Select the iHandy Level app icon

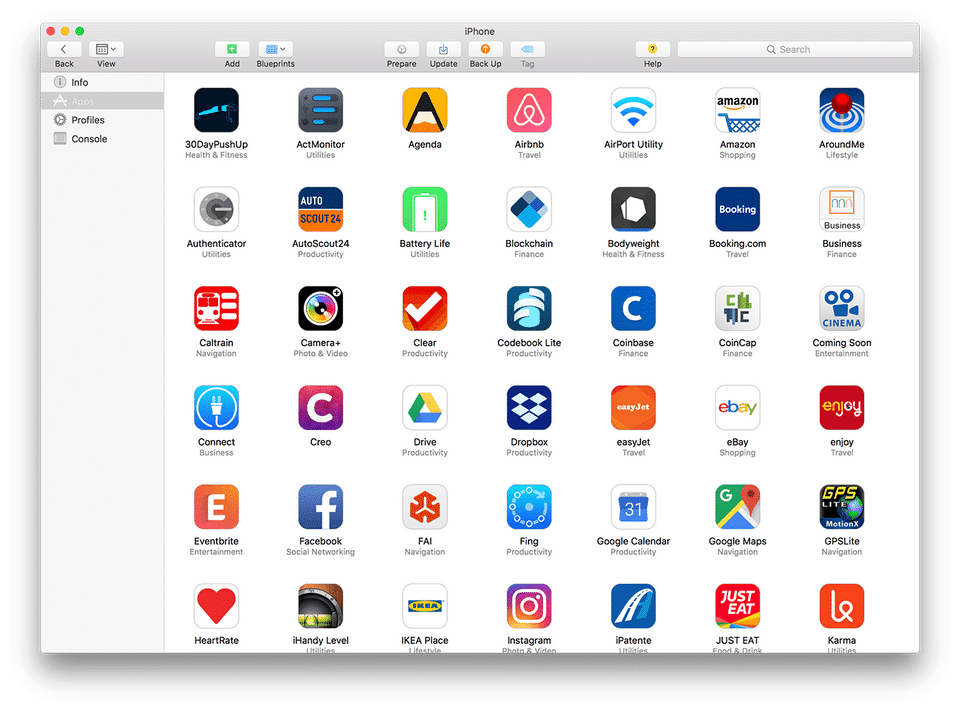[x=320, y=606]
